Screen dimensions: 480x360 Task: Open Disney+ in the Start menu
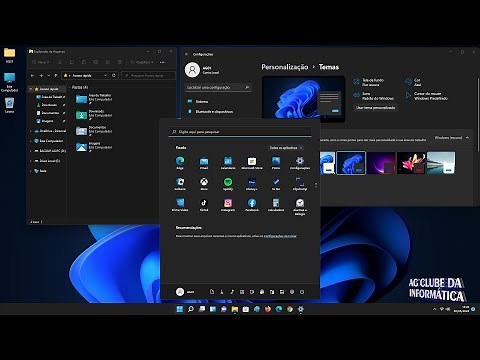click(252, 184)
